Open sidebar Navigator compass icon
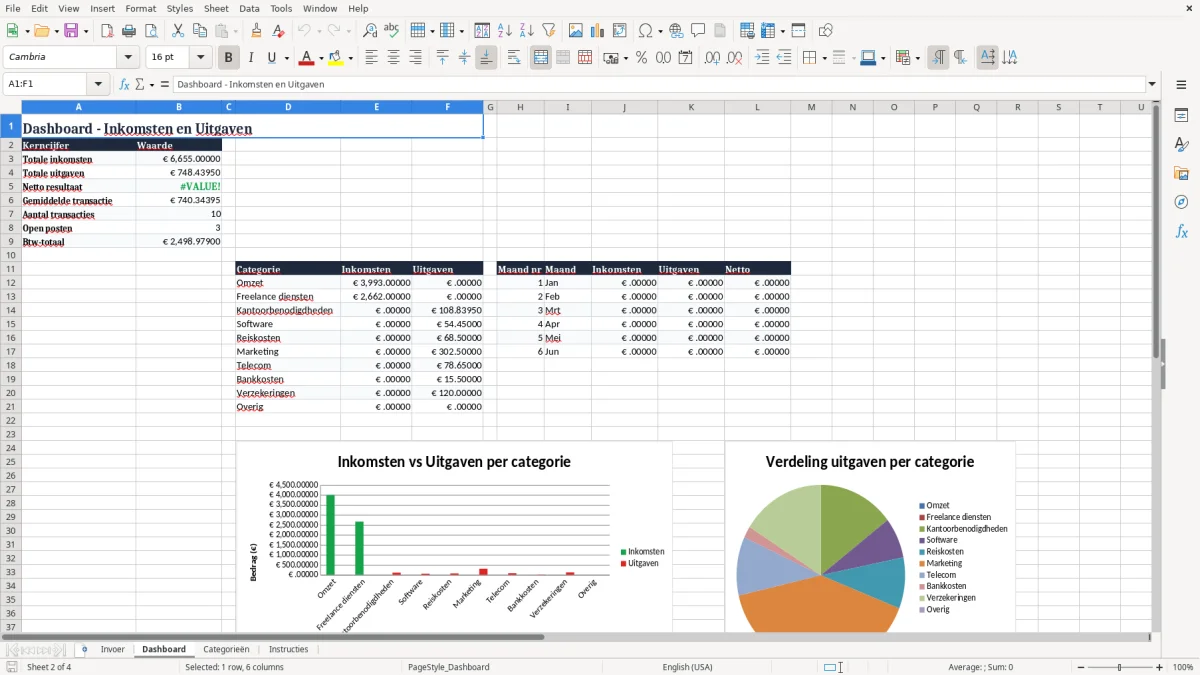 [1181, 202]
